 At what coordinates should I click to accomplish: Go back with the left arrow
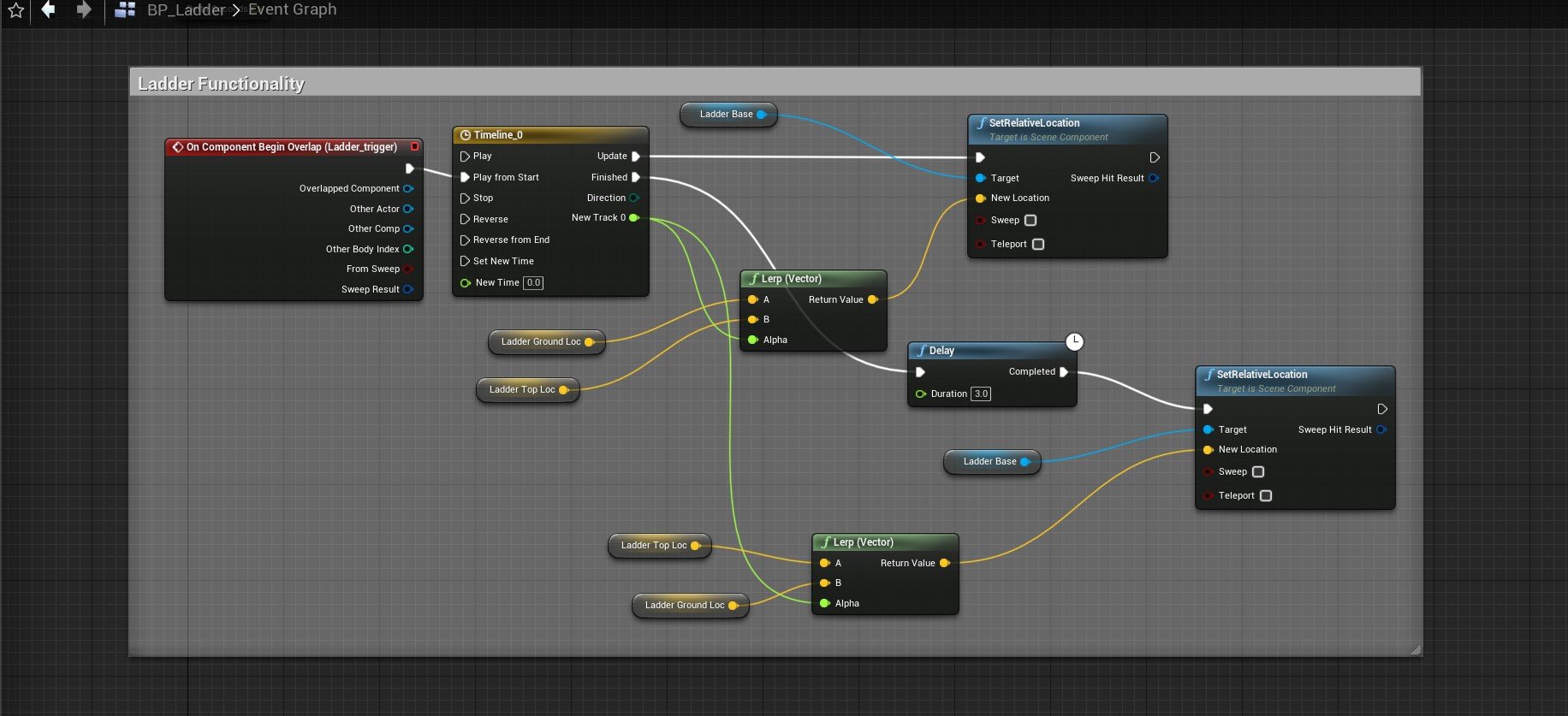(49, 9)
